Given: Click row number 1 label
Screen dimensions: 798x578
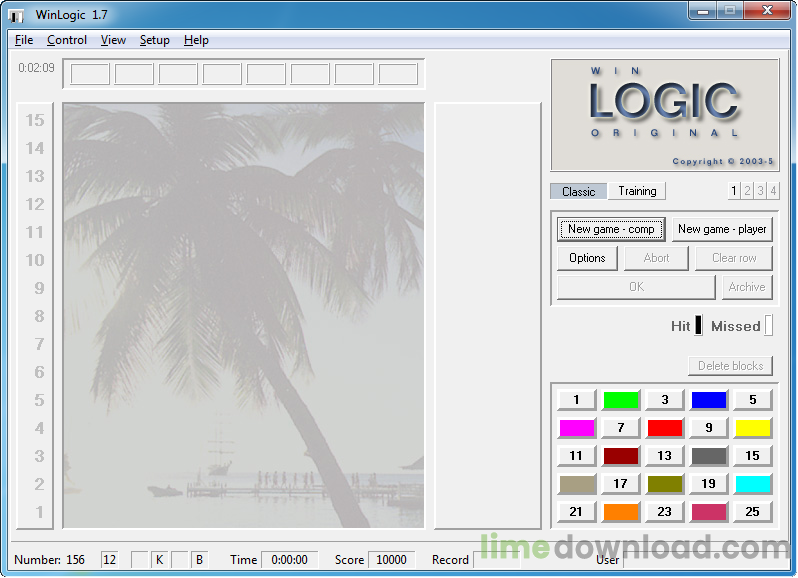Looking at the screenshot, I should click(x=39, y=512).
